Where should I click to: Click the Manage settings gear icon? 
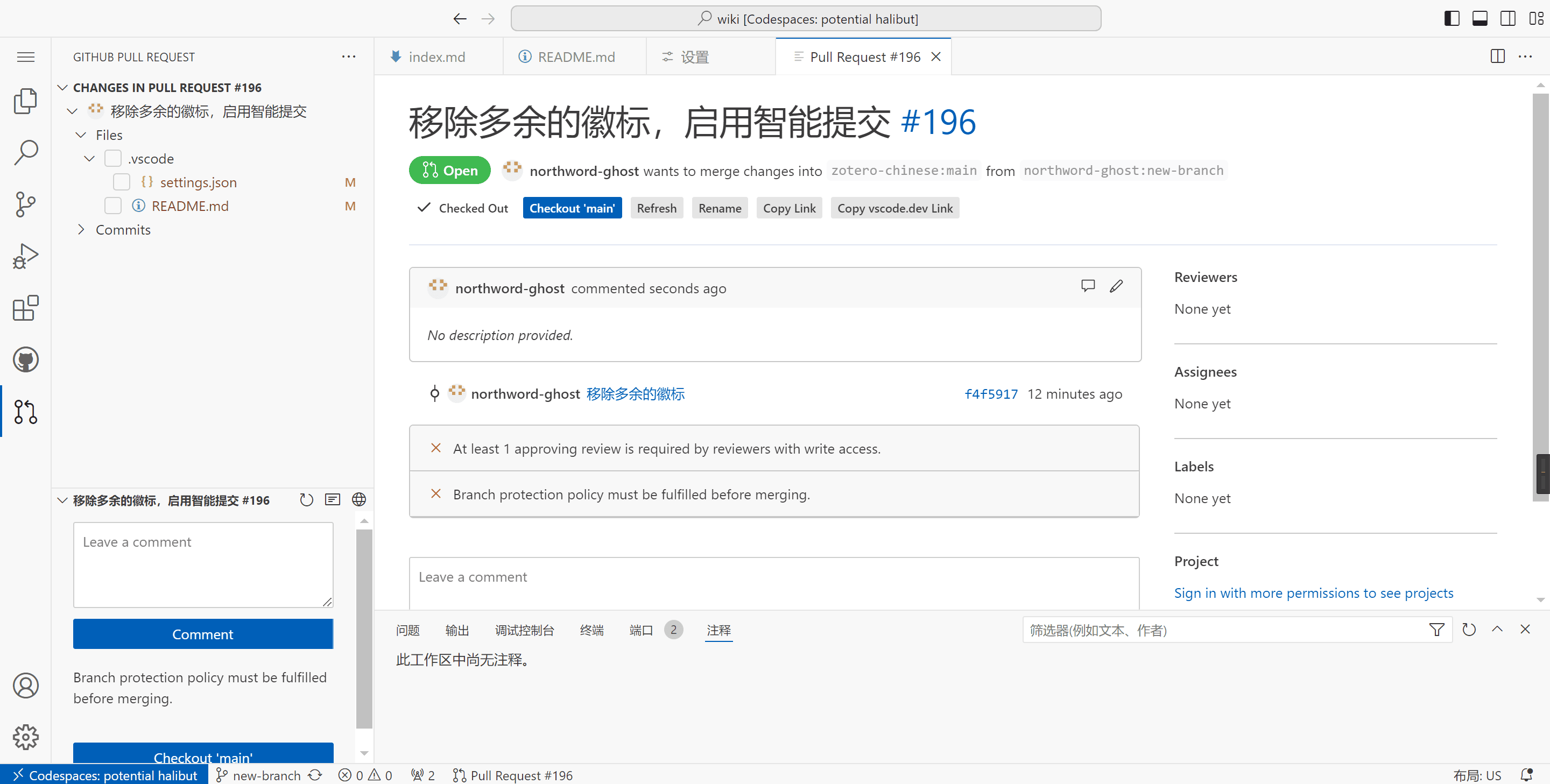point(25,737)
